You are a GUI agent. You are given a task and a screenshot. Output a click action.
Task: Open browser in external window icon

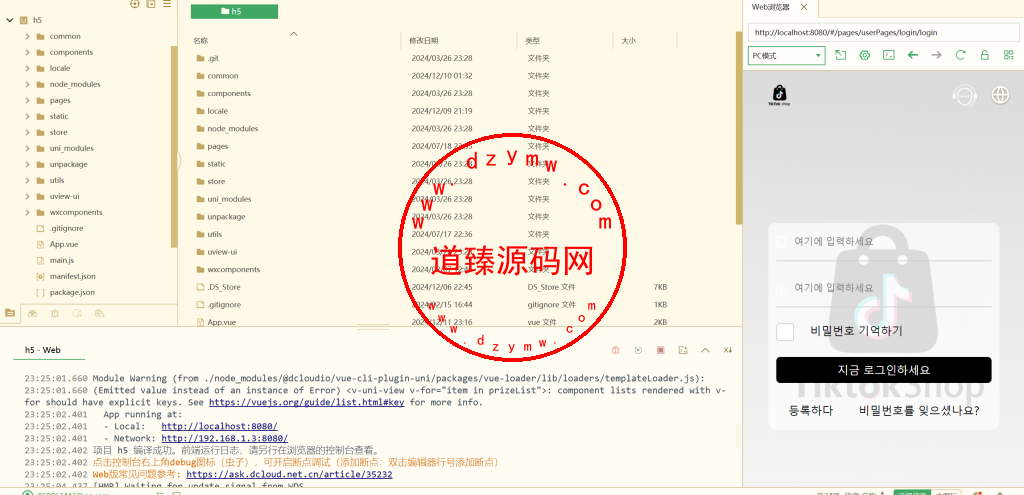coord(840,56)
